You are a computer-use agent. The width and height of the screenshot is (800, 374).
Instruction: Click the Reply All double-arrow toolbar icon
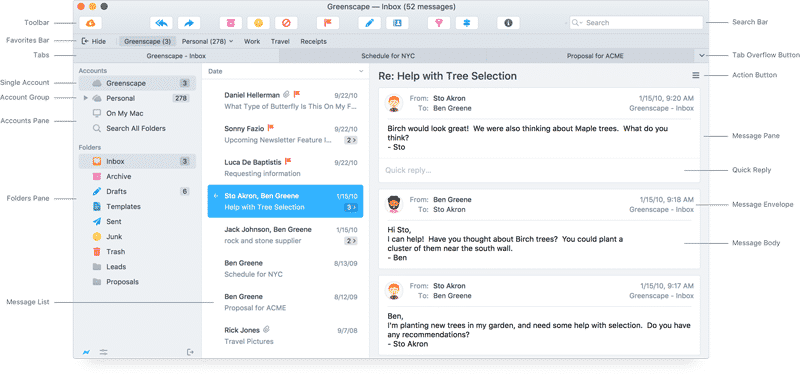pos(161,23)
